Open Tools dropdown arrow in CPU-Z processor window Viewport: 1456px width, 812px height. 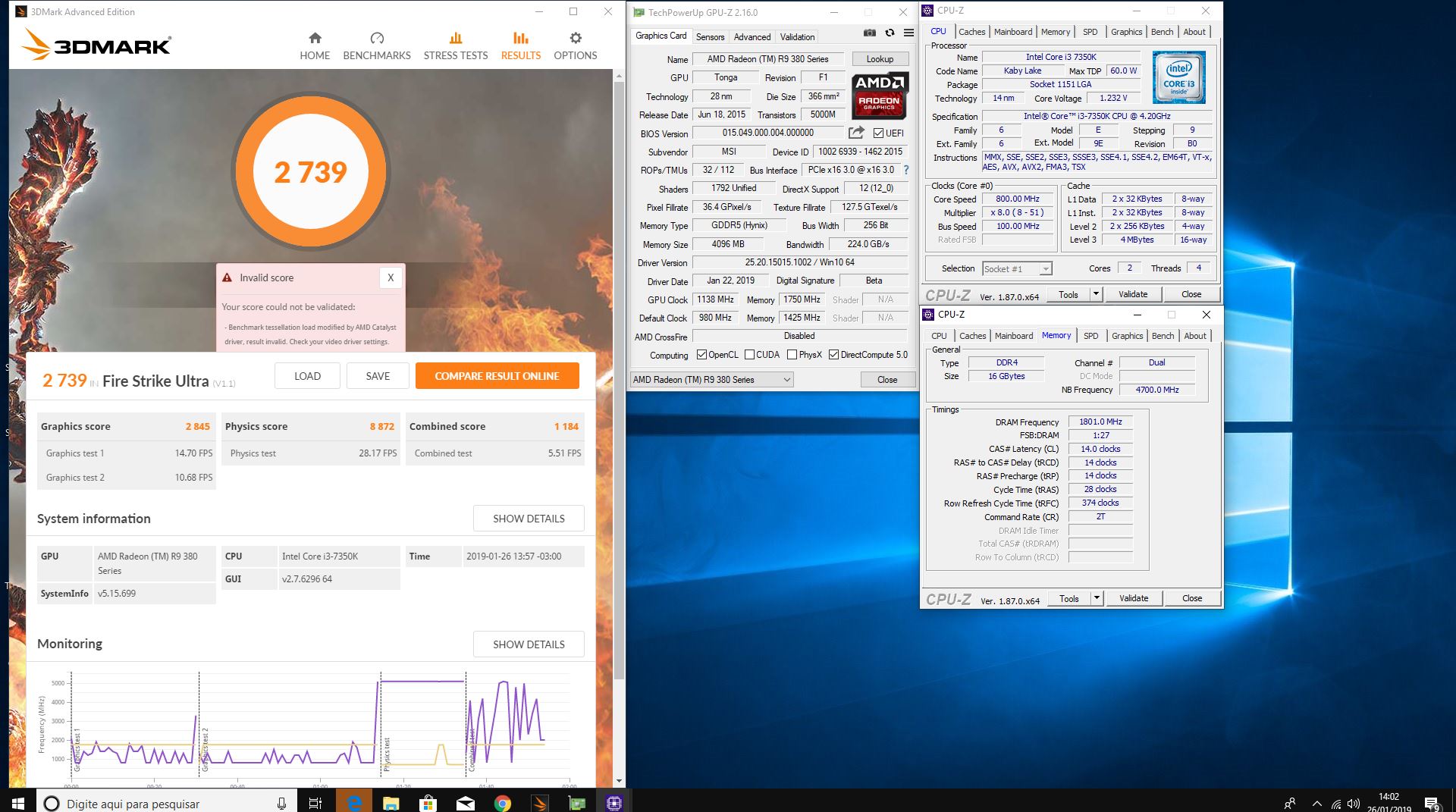pos(1096,294)
